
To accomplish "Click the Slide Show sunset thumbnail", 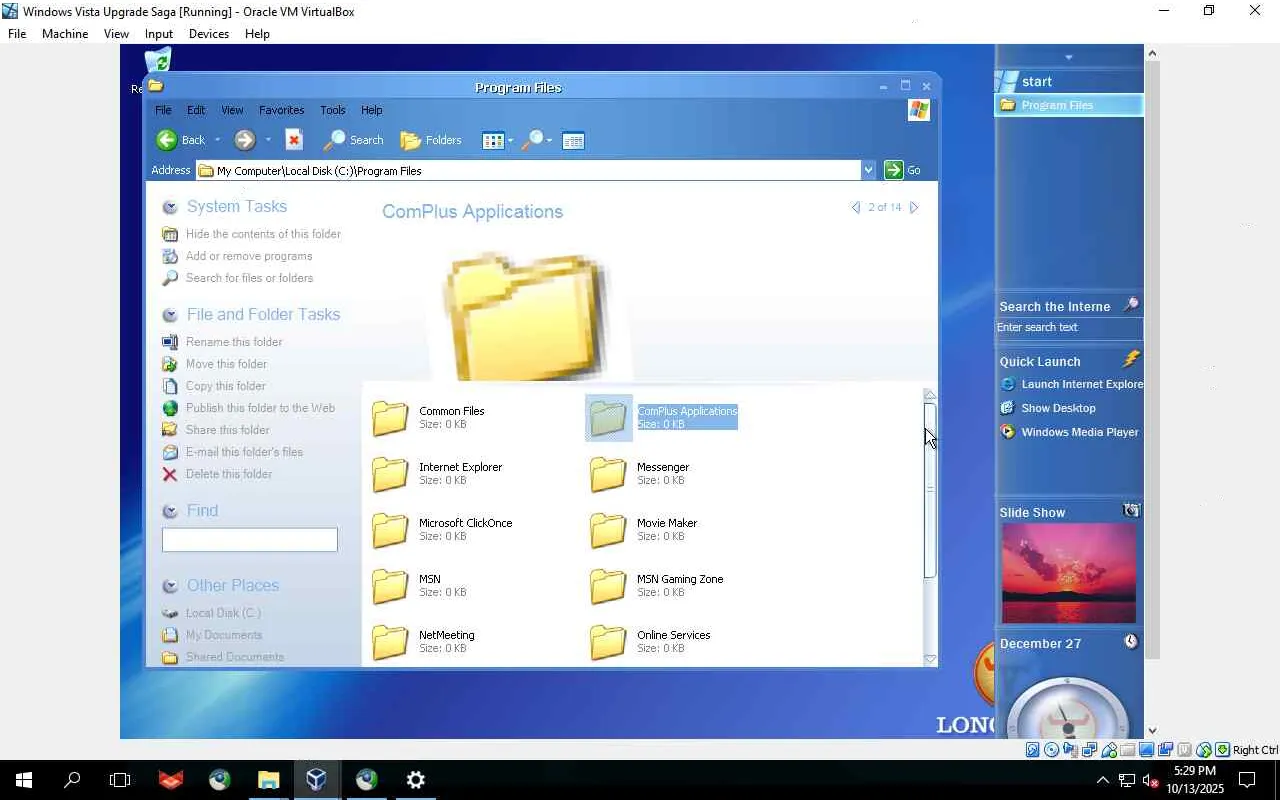I will click(1069, 573).
